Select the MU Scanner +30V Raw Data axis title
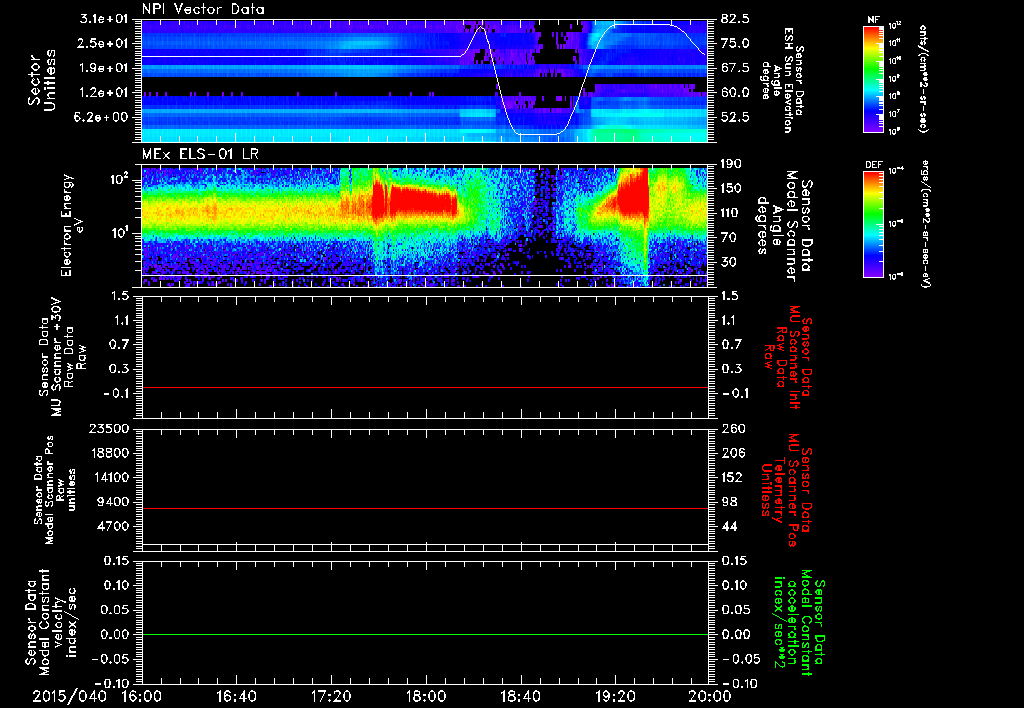 [x=62, y=357]
